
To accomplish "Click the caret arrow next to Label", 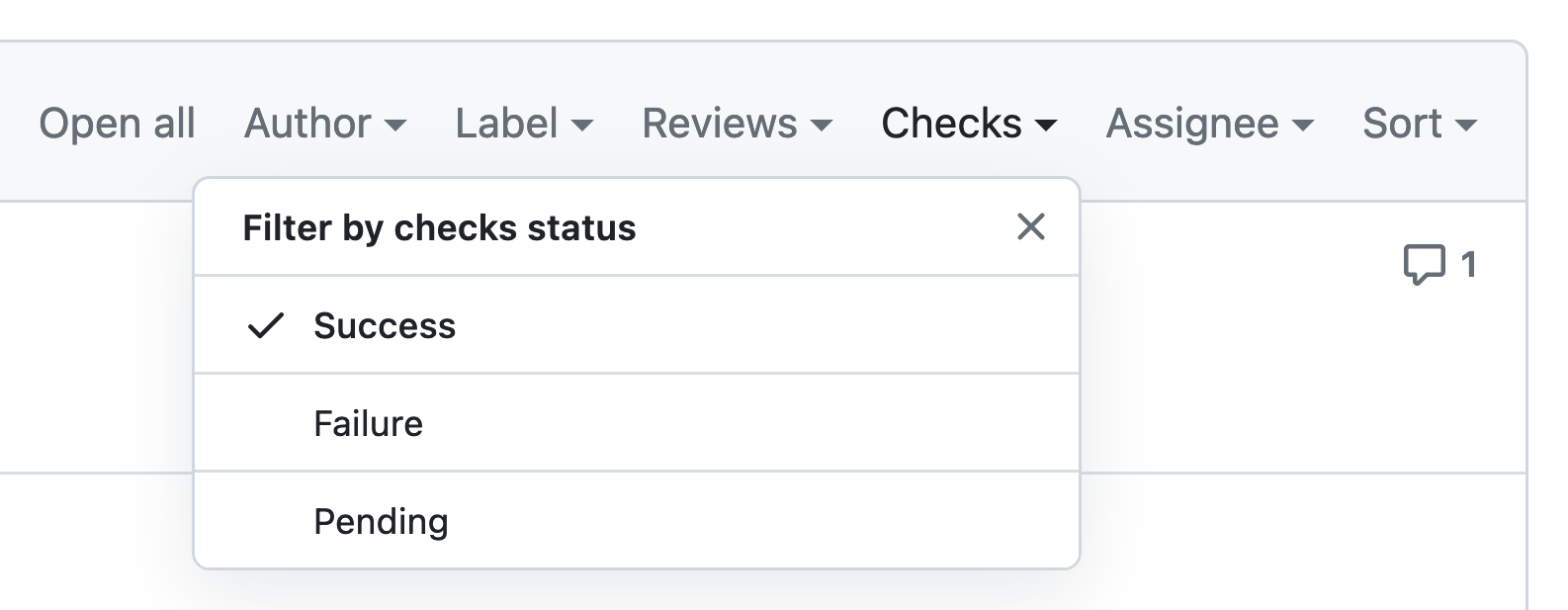I will tap(582, 126).
